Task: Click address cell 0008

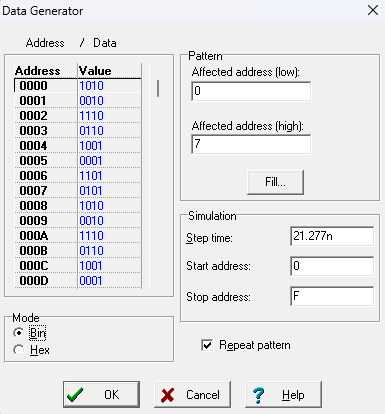Action: click(46, 206)
